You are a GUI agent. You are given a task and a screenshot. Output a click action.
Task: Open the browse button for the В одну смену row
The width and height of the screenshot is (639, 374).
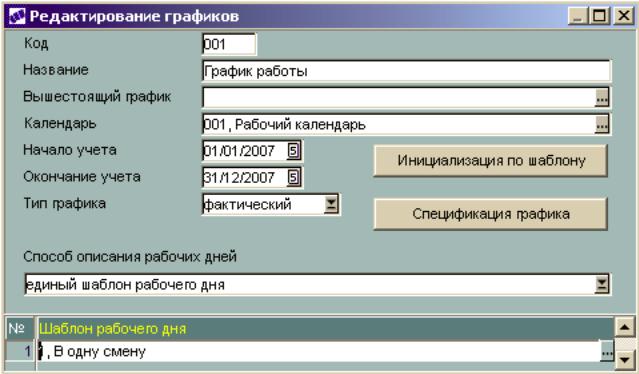tap(607, 351)
